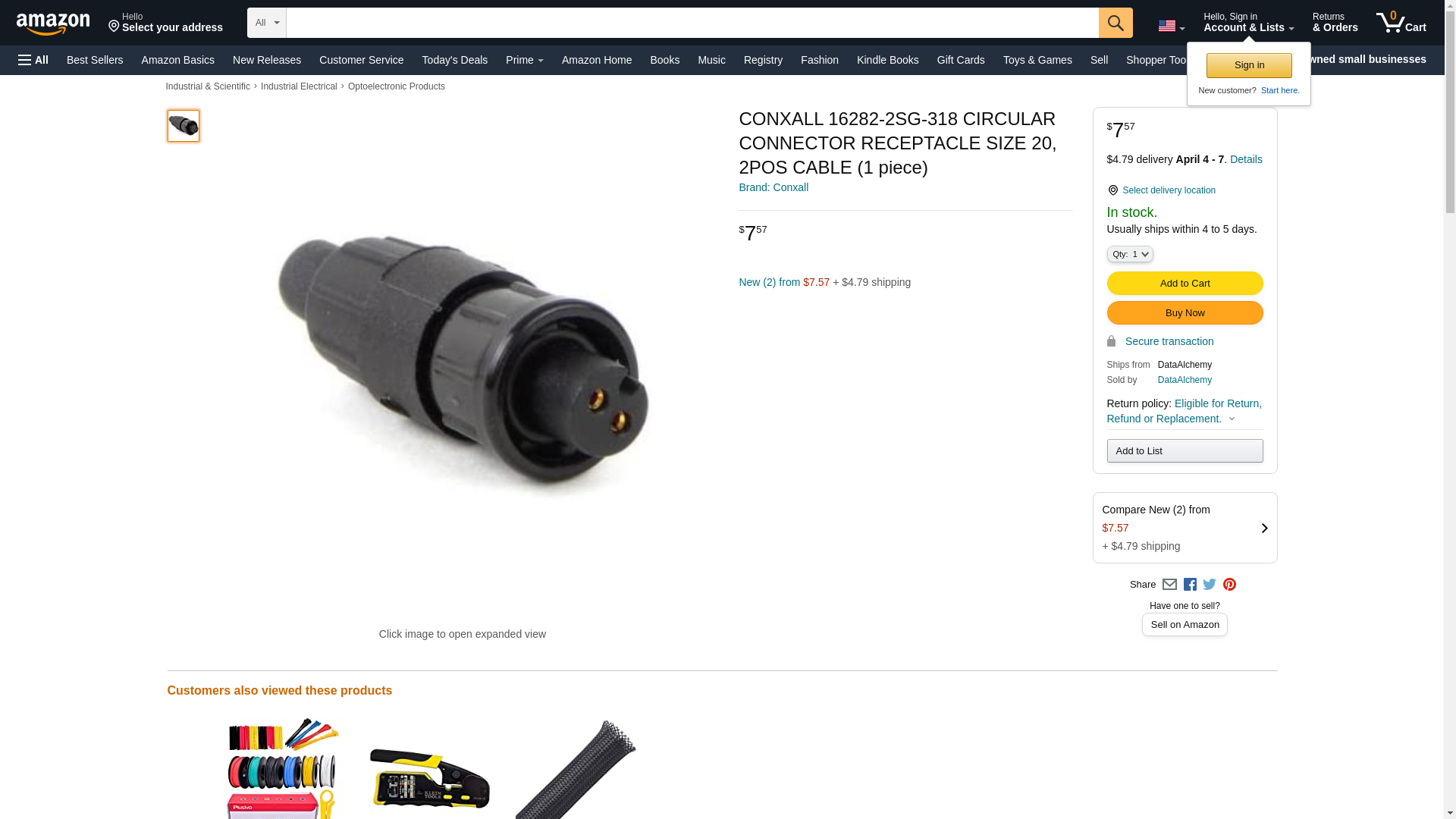
Task: Expand the return policy details chevron
Action: (1232, 419)
